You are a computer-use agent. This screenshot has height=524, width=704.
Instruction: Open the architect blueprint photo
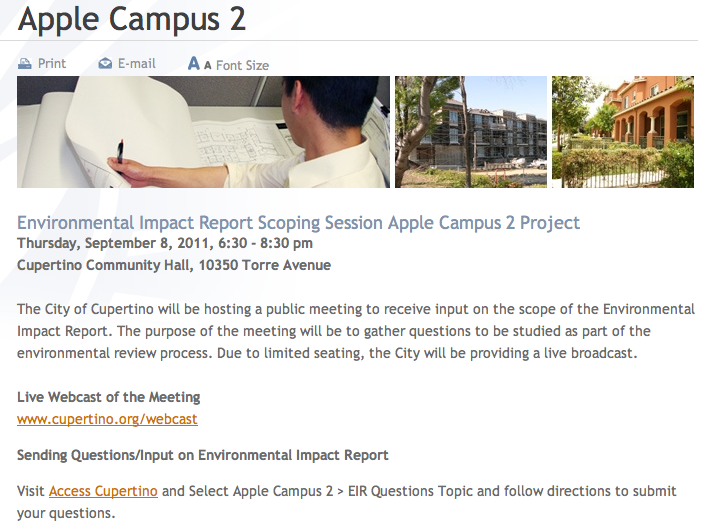203,132
